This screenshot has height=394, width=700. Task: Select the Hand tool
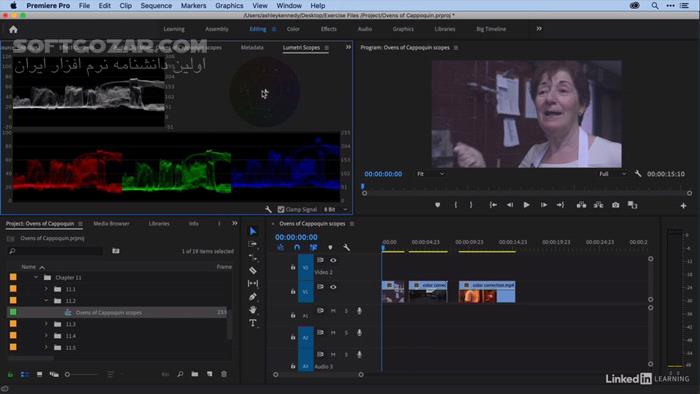click(253, 309)
